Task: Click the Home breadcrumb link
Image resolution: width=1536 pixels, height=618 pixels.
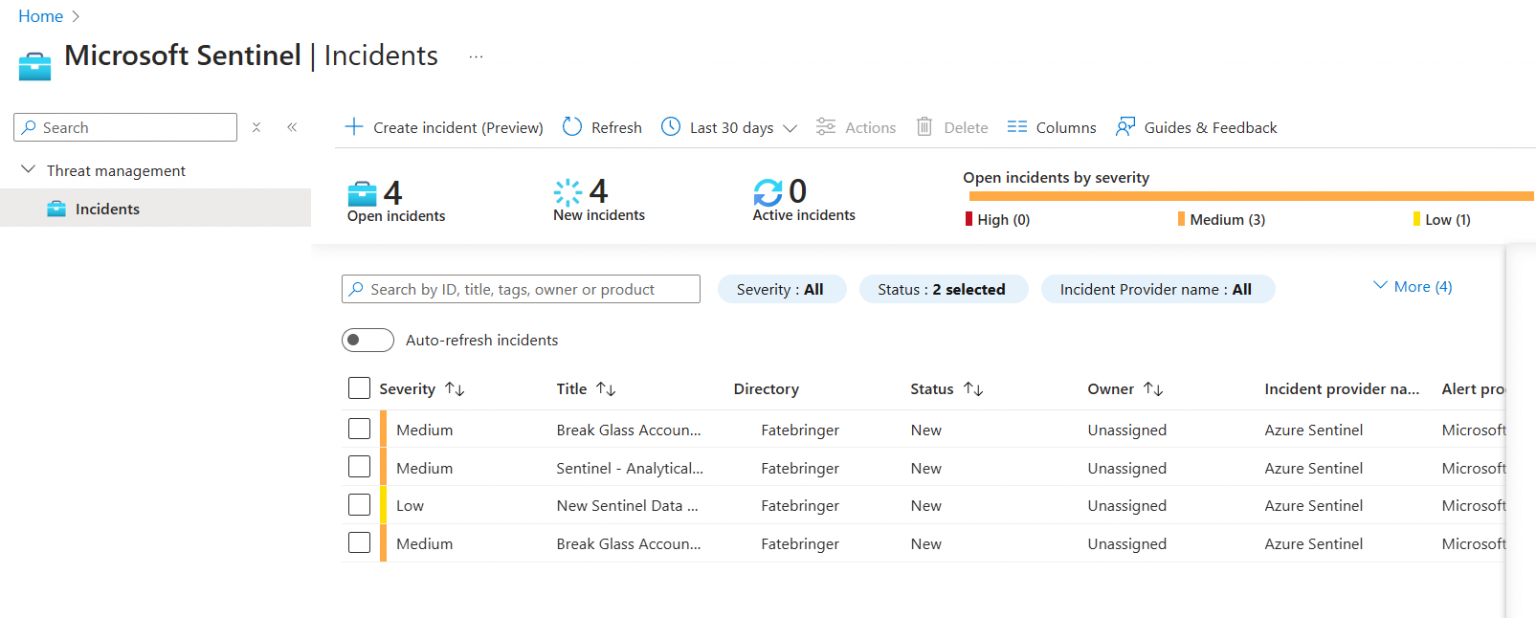Action: pyautogui.click(x=40, y=16)
